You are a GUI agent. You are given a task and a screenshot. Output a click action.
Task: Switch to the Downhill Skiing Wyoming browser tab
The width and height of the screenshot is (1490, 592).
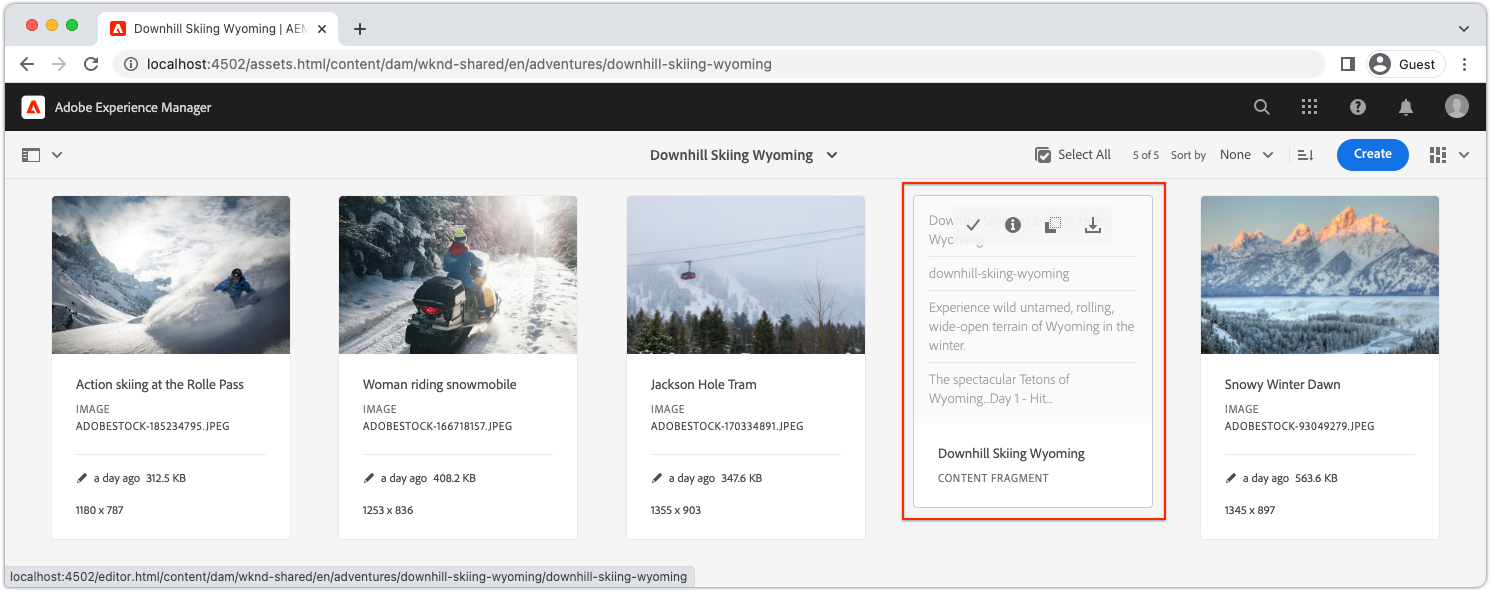pos(220,29)
